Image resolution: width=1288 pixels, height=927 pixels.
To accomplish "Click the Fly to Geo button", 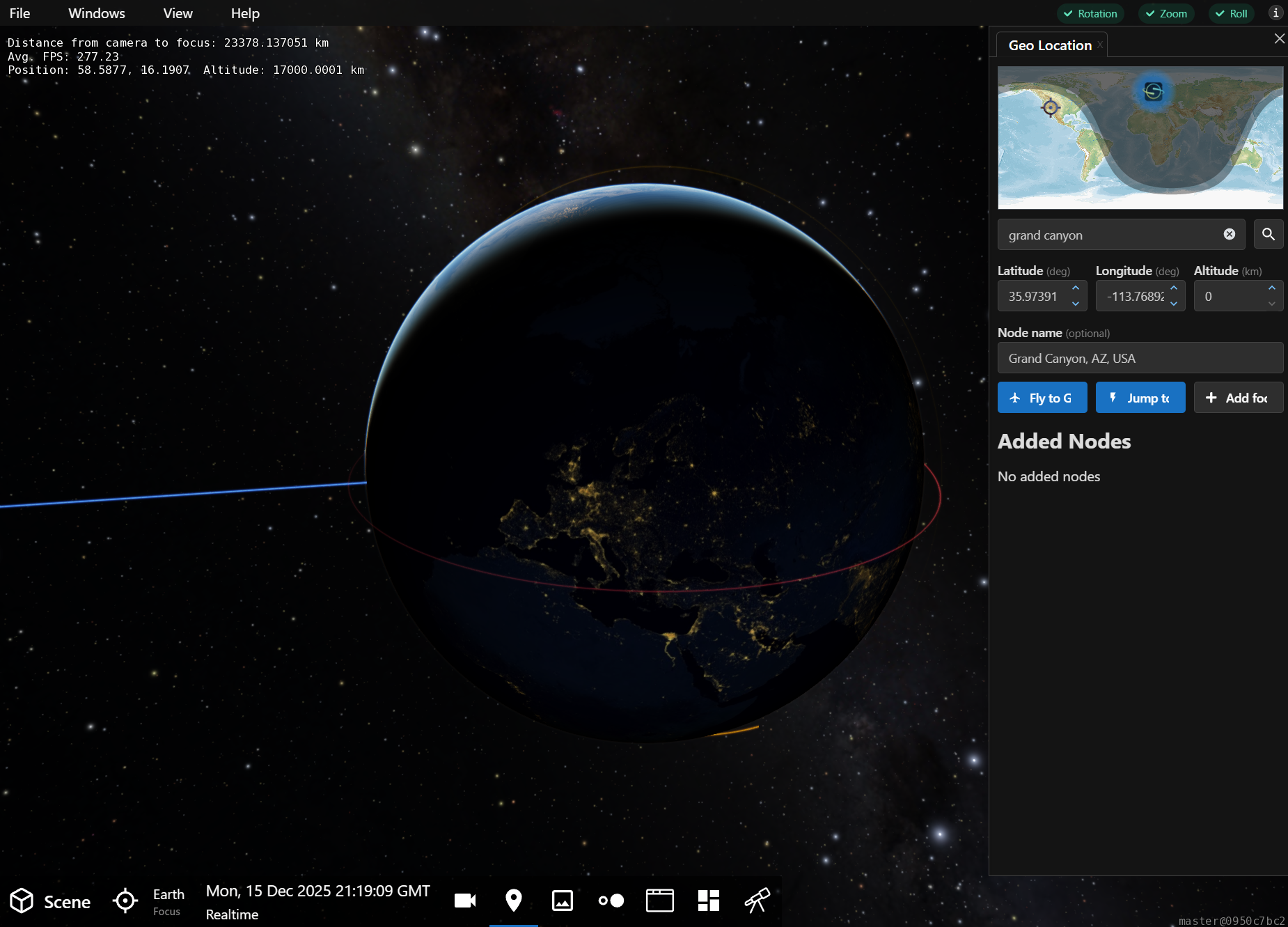I will [1042, 398].
